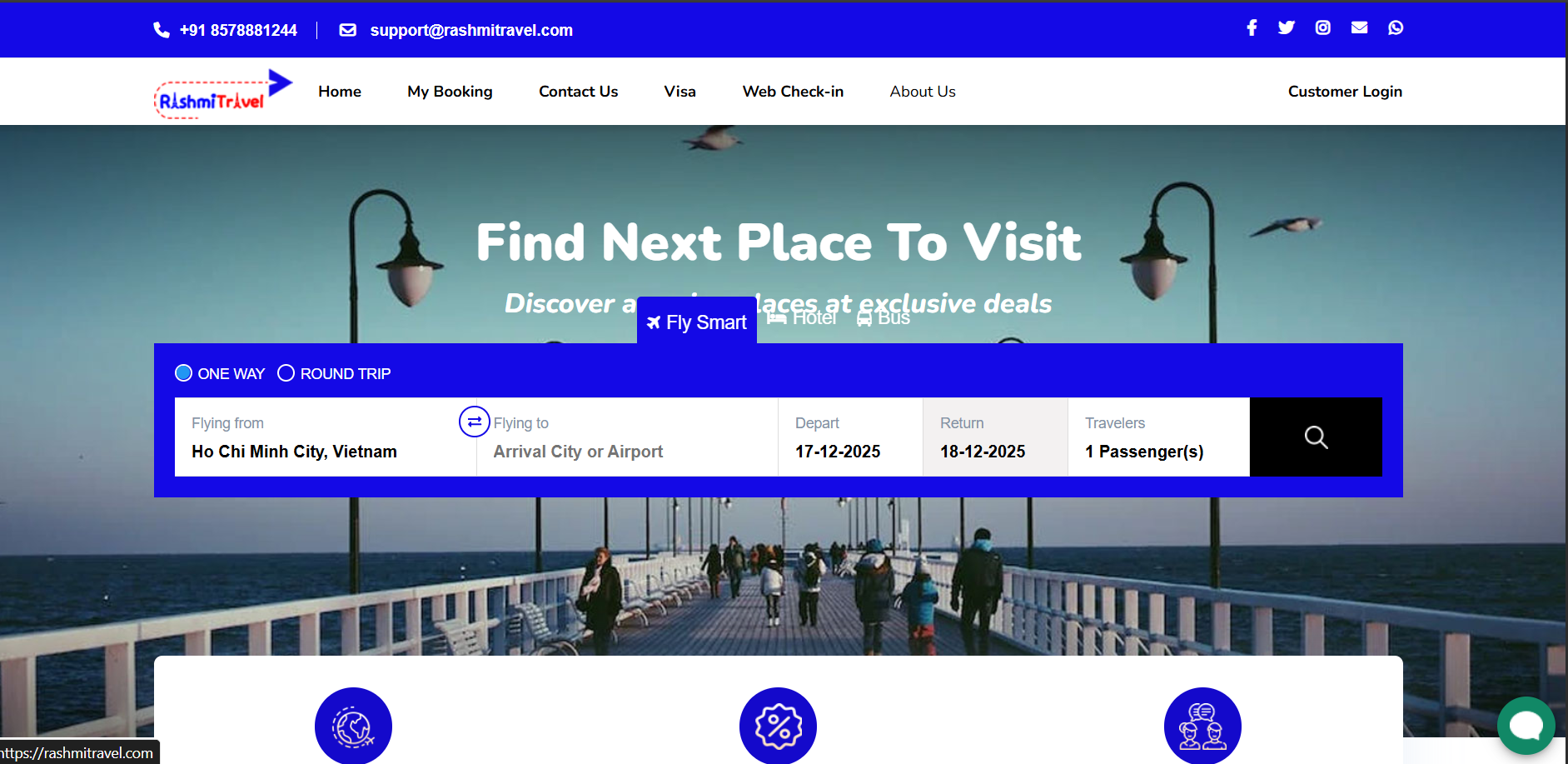
Task: Open the Travelers passenger selector
Action: (1158, 437)
